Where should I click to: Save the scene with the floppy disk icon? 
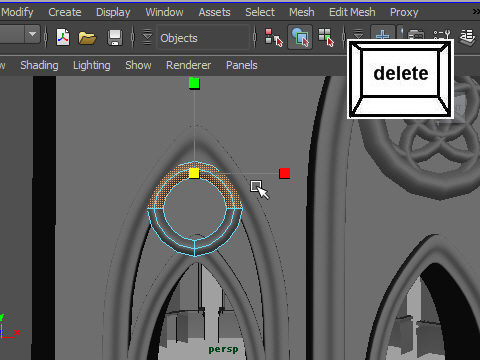pos(115,37)
